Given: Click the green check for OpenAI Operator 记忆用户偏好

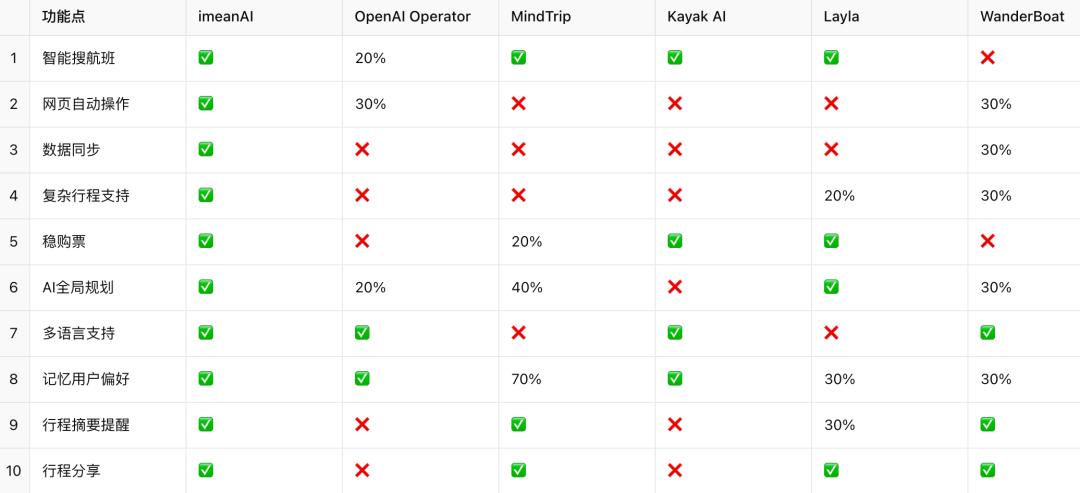Looking at the screenshot, I should [x=362, y=379].
